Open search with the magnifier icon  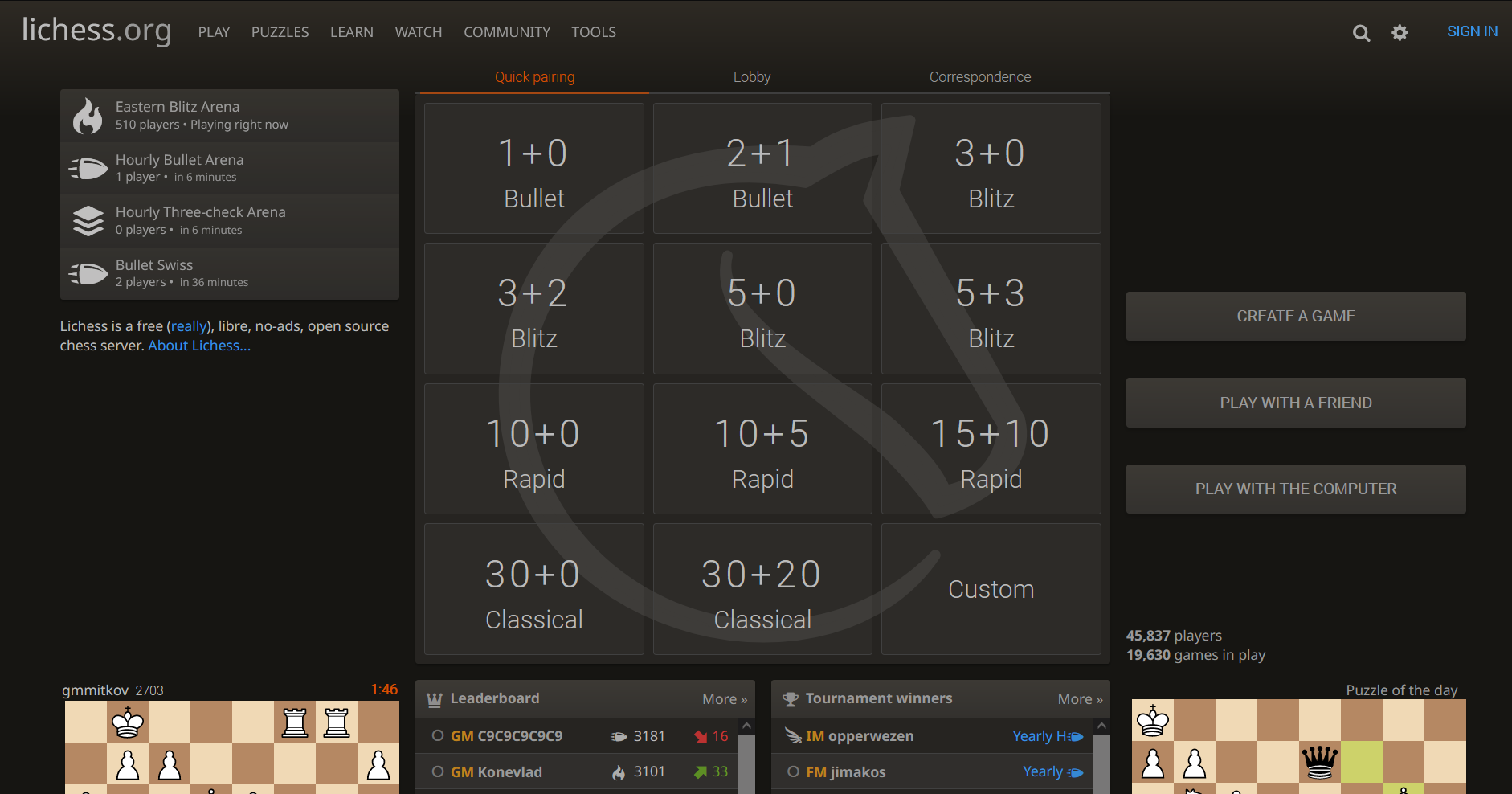pyautogui.click(x=1361, y=32)
